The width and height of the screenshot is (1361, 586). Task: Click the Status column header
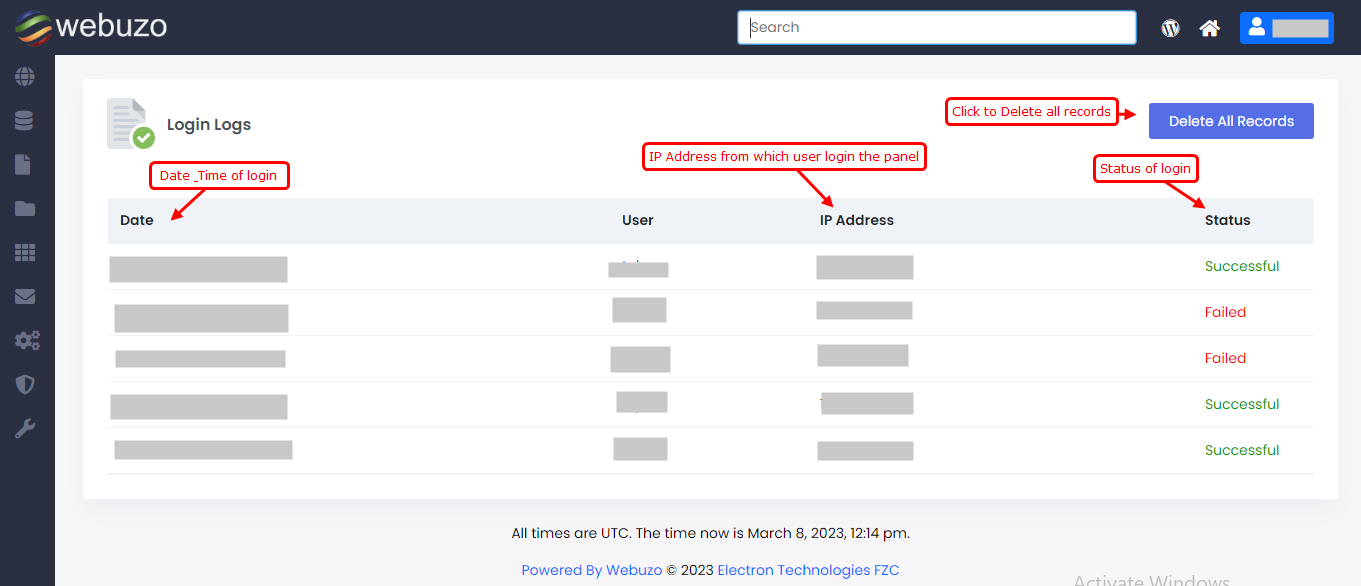click(1227, 220)
